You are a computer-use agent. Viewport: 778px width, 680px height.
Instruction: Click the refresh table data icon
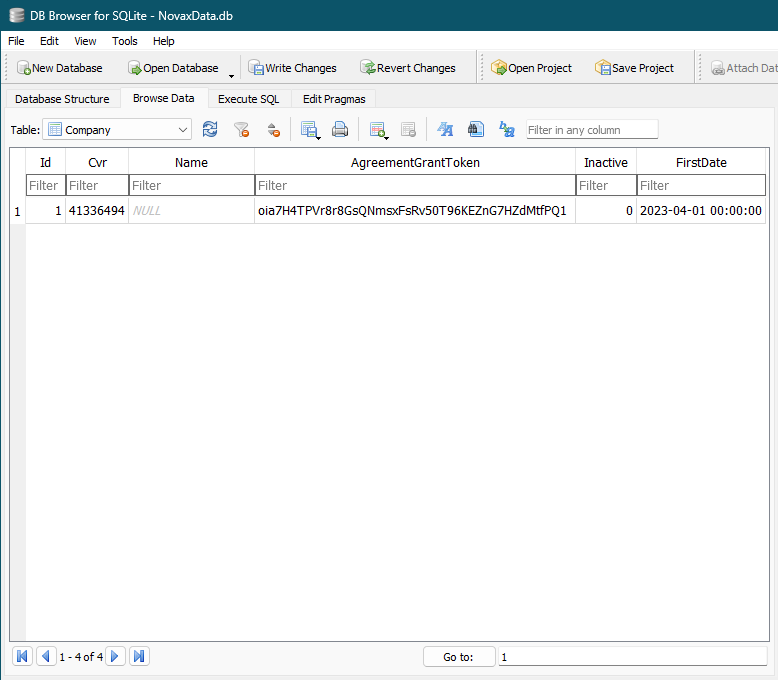(210, 130)
